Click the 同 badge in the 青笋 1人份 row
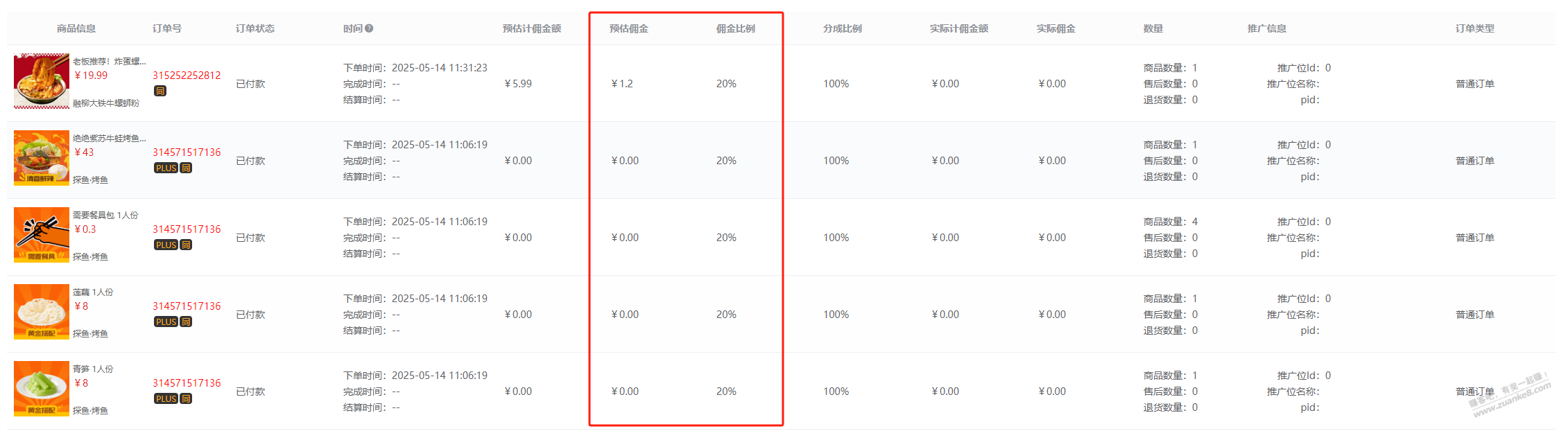This screenshot has height=431, width=1568. coord(186,398)
